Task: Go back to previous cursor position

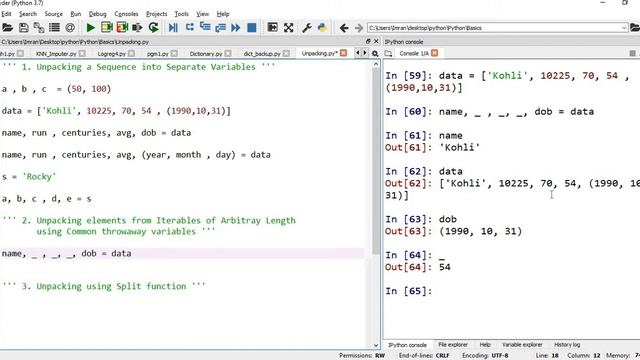Action: point(344,28)
